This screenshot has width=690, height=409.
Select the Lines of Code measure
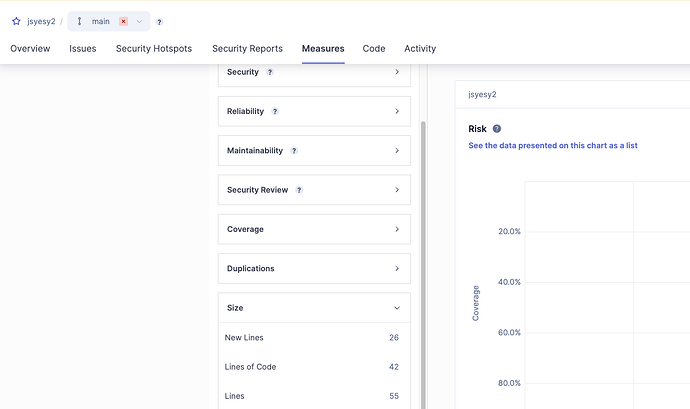coord(314,367)
